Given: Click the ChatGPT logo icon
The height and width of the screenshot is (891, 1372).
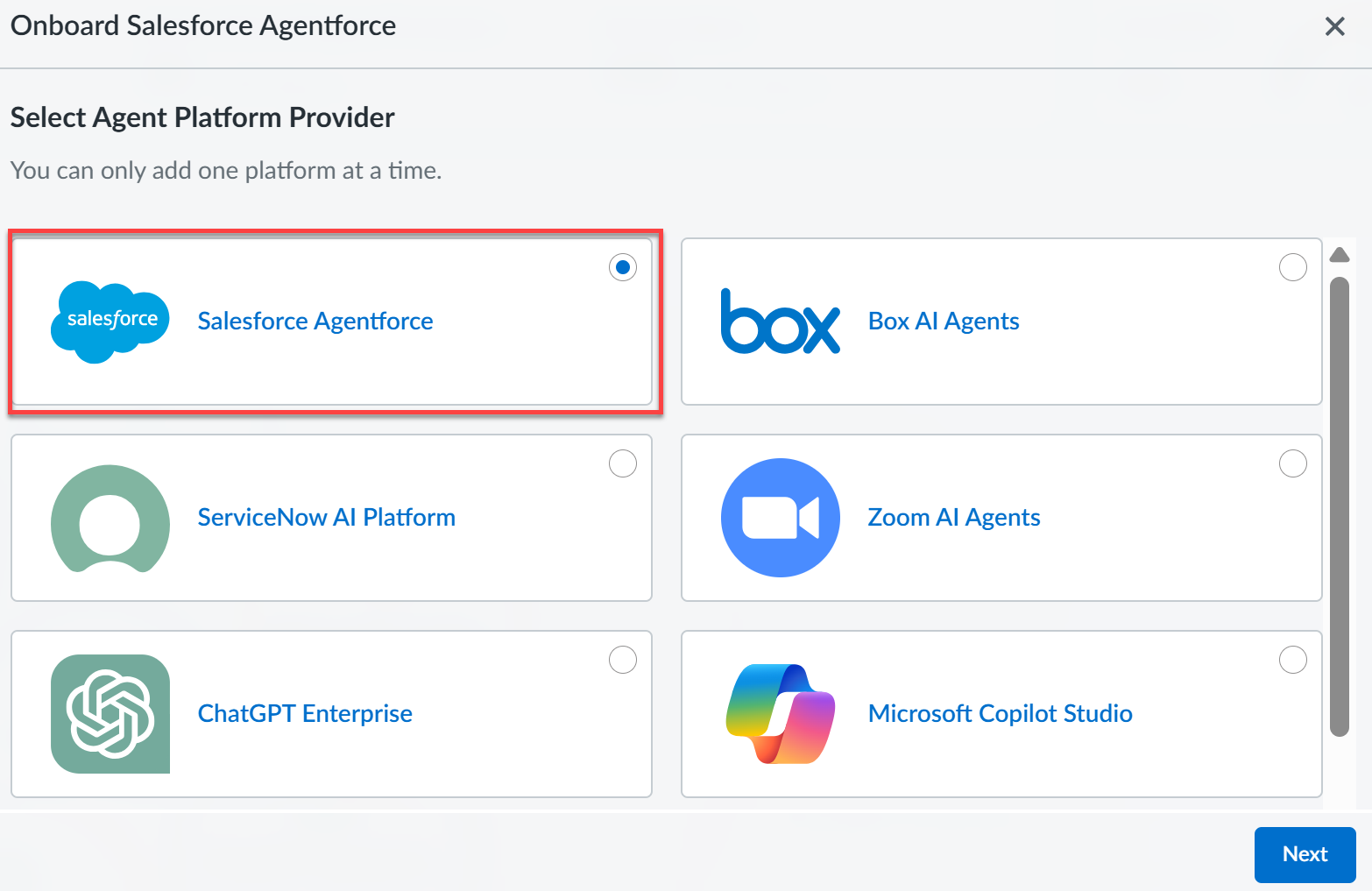Looking at the screenshot, I should coord(110,714).
